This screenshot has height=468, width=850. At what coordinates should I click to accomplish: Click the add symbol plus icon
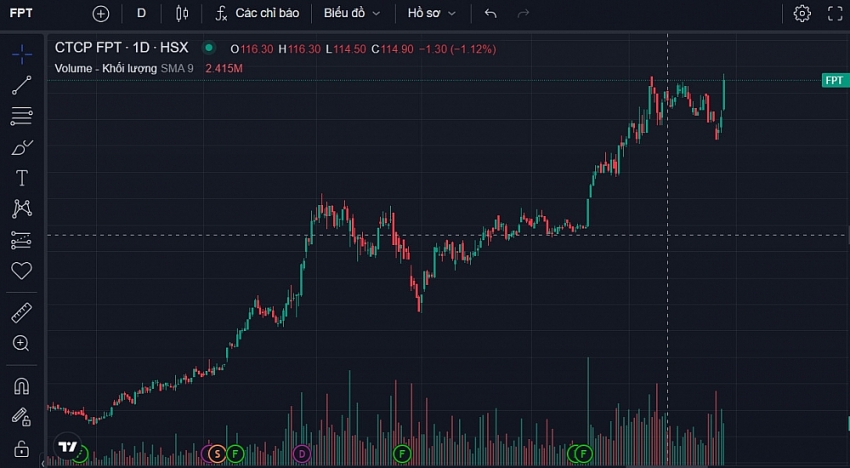click(x=100, y=14)
